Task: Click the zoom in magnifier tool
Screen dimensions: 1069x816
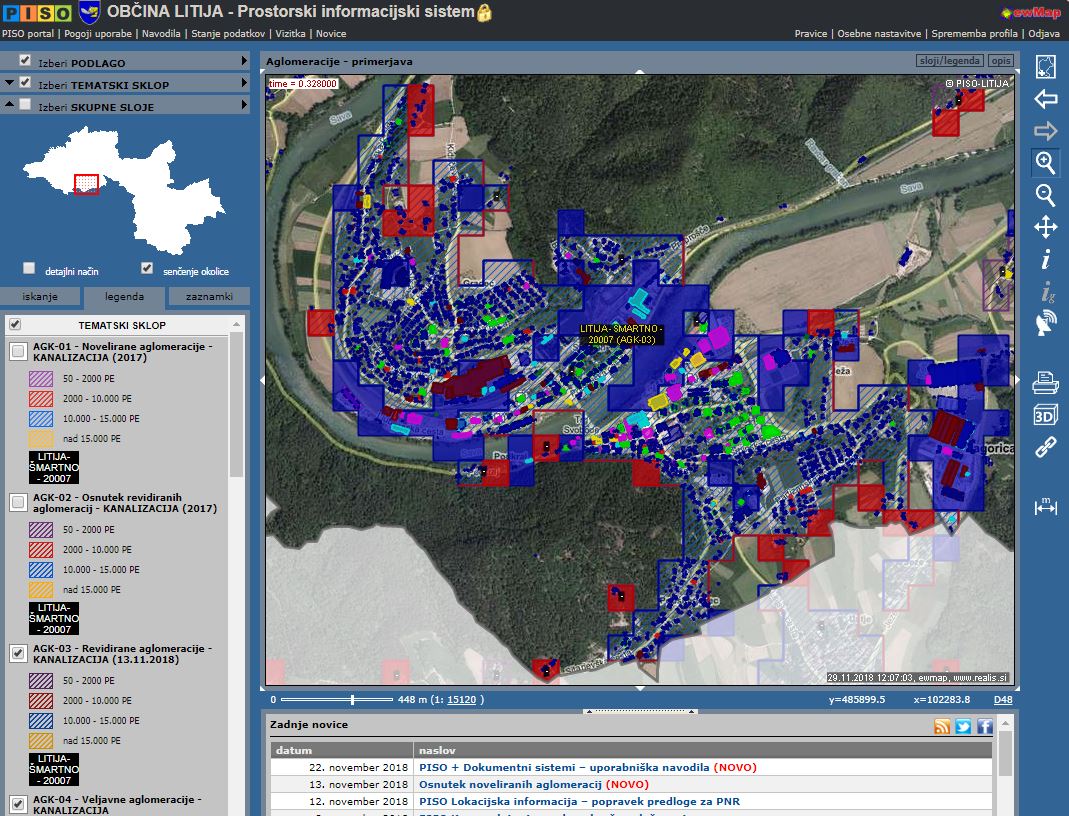Action: [1045, 163]
